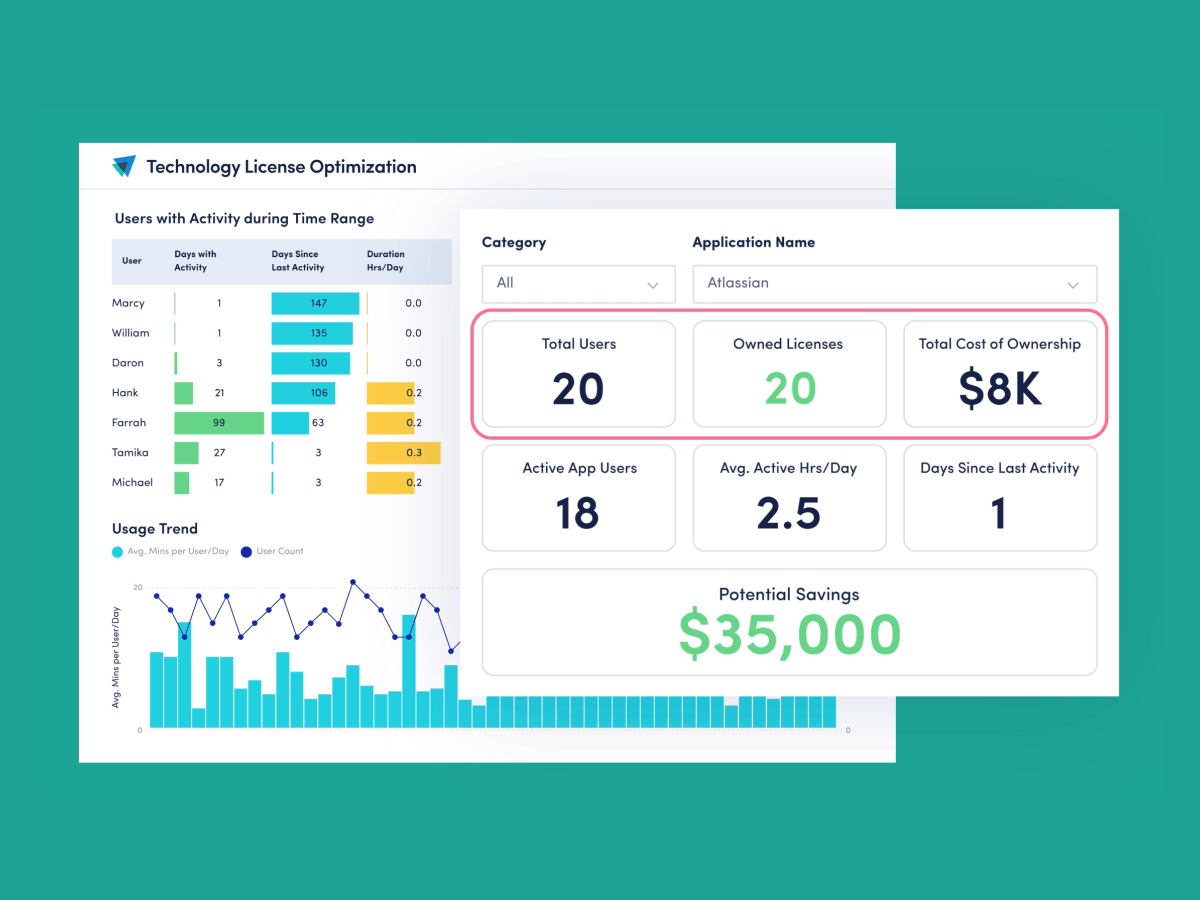
Task: Click the Active App Users card
Action: click(578, 497)
